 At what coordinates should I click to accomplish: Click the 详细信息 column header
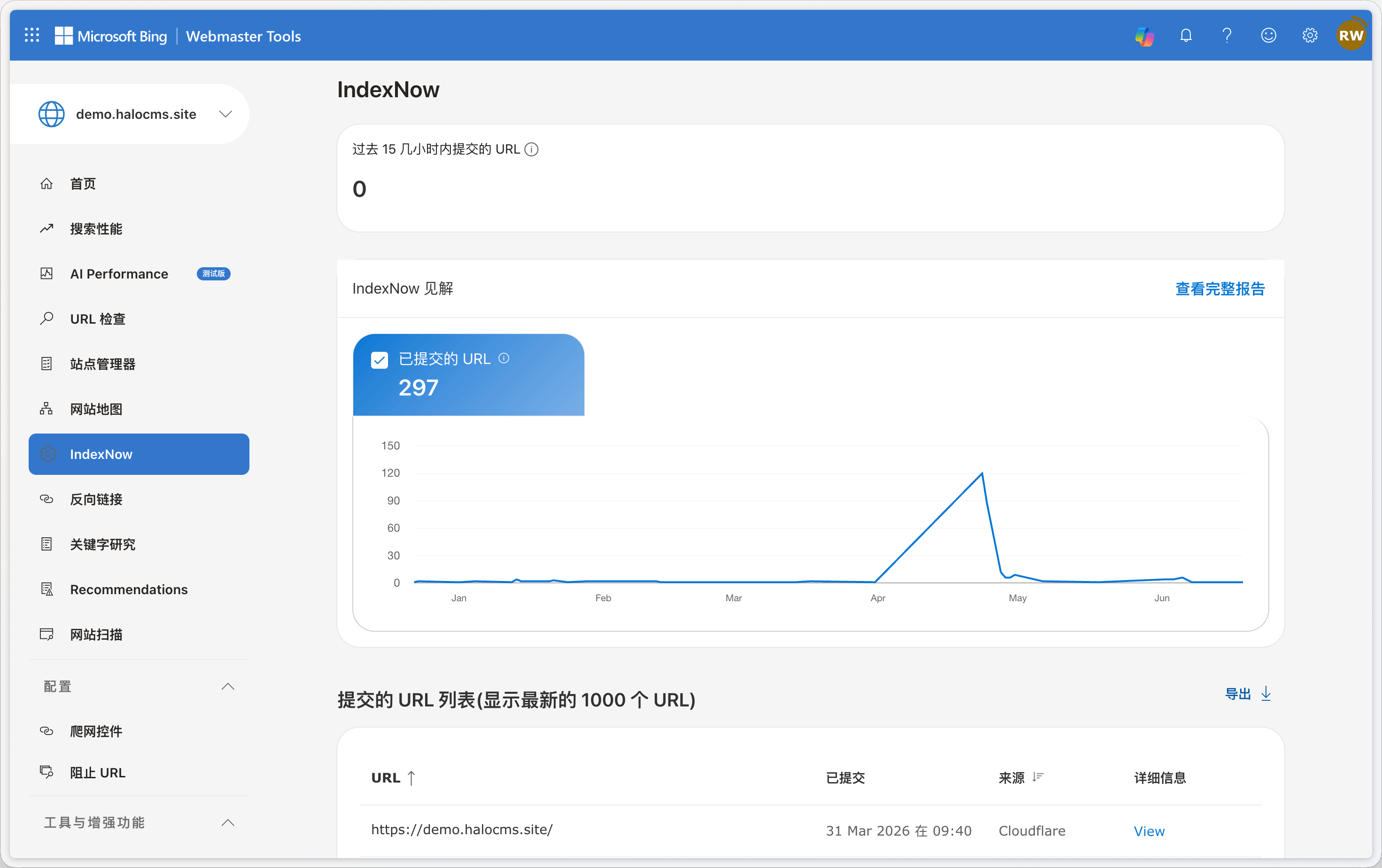(1160, 778)
